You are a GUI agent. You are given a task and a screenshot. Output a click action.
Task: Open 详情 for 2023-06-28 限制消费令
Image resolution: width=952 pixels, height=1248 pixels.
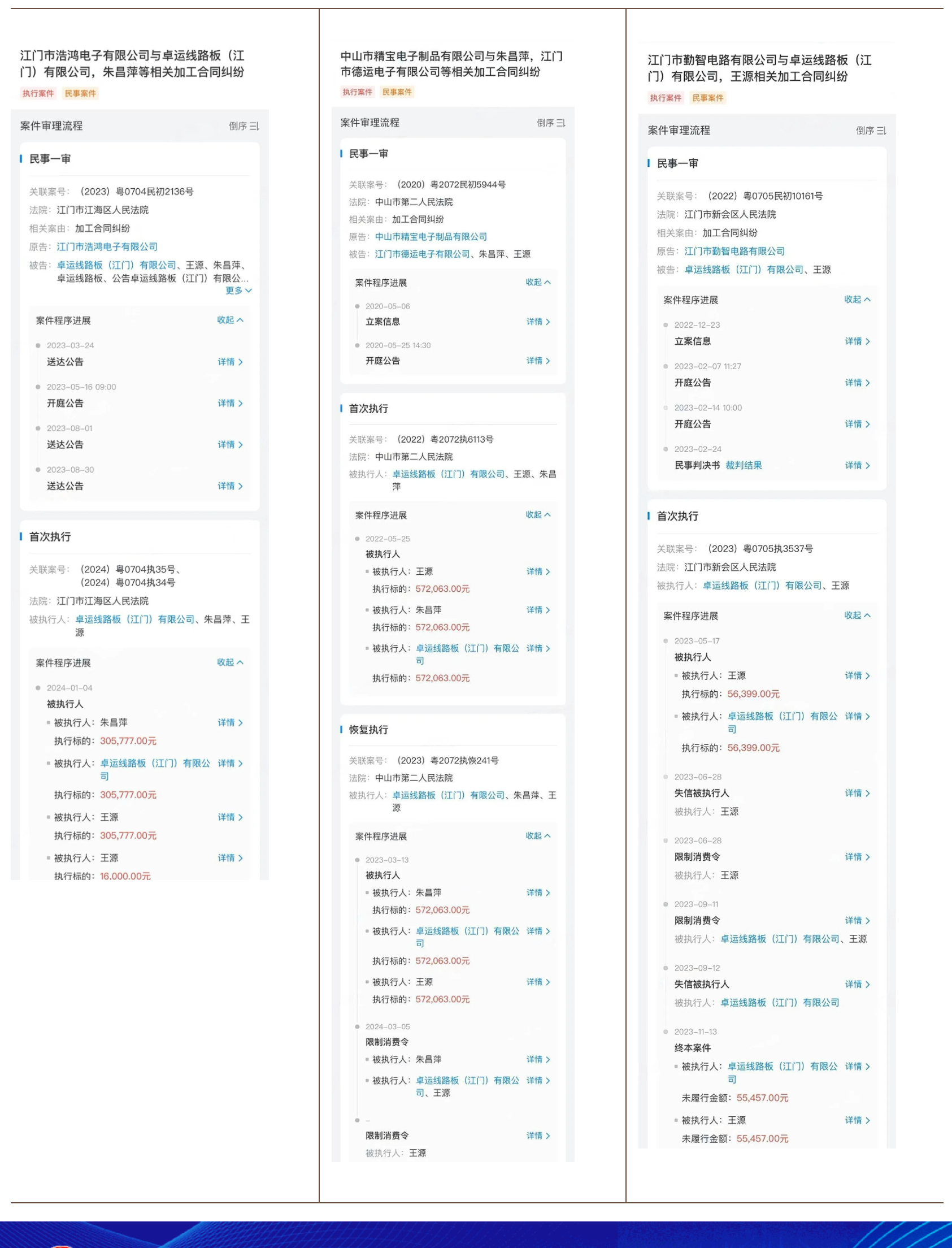858,857
